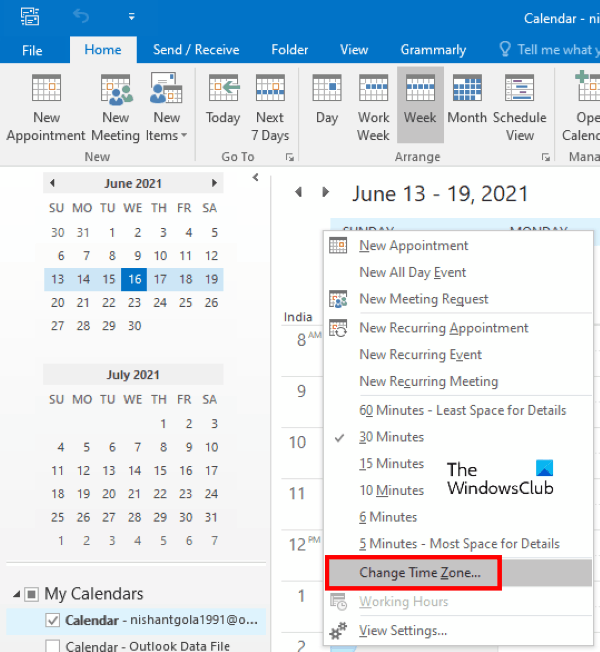This screenshot has height=652, width=600.
Task: Collapse the folder pane with the chevron
Action: tap(255, 178)
